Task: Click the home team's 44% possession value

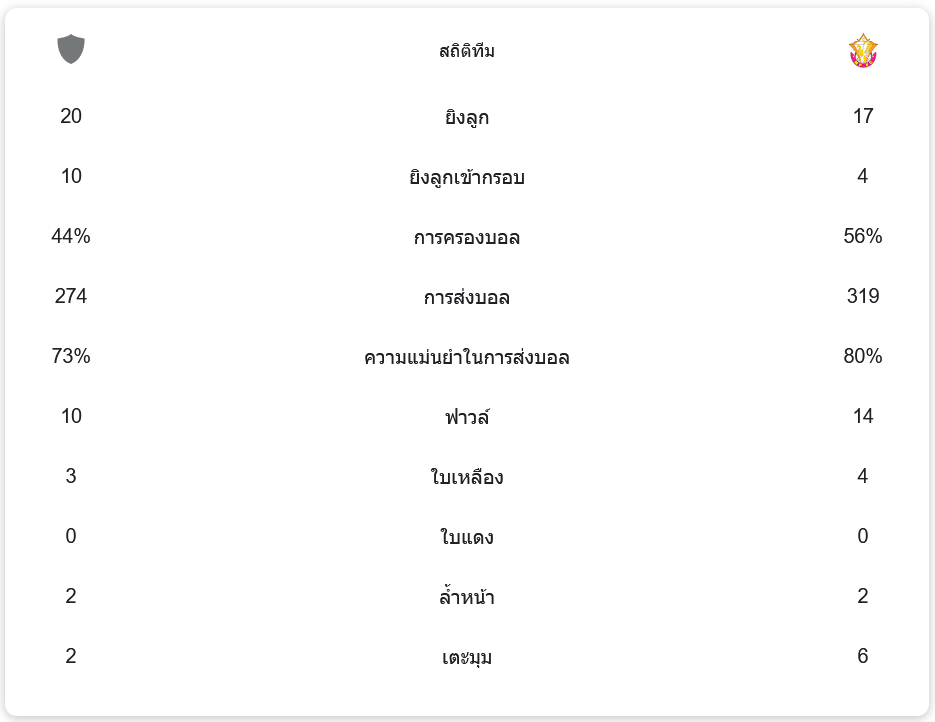Action: tap(71, 237)
